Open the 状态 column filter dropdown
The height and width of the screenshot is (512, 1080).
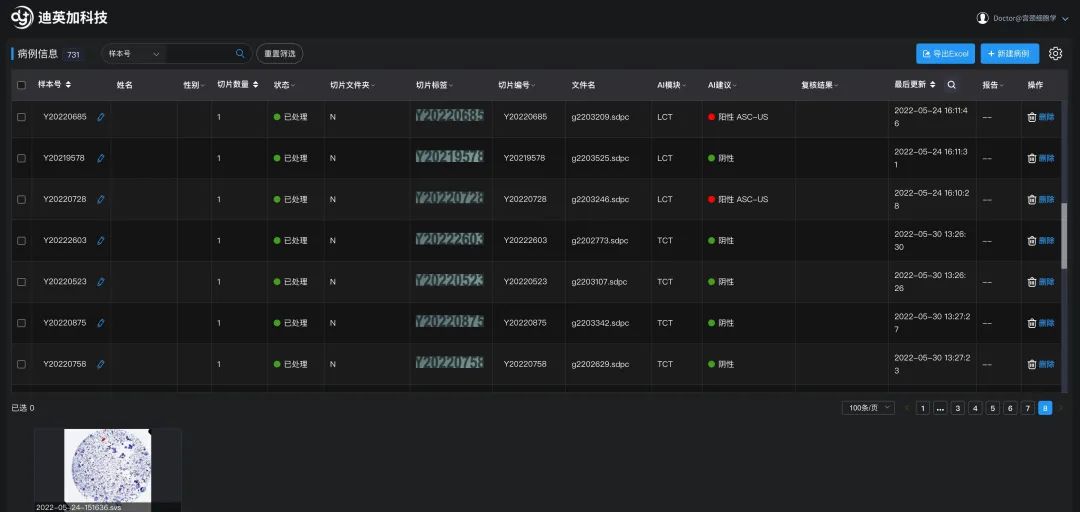(x=285, y=85)
